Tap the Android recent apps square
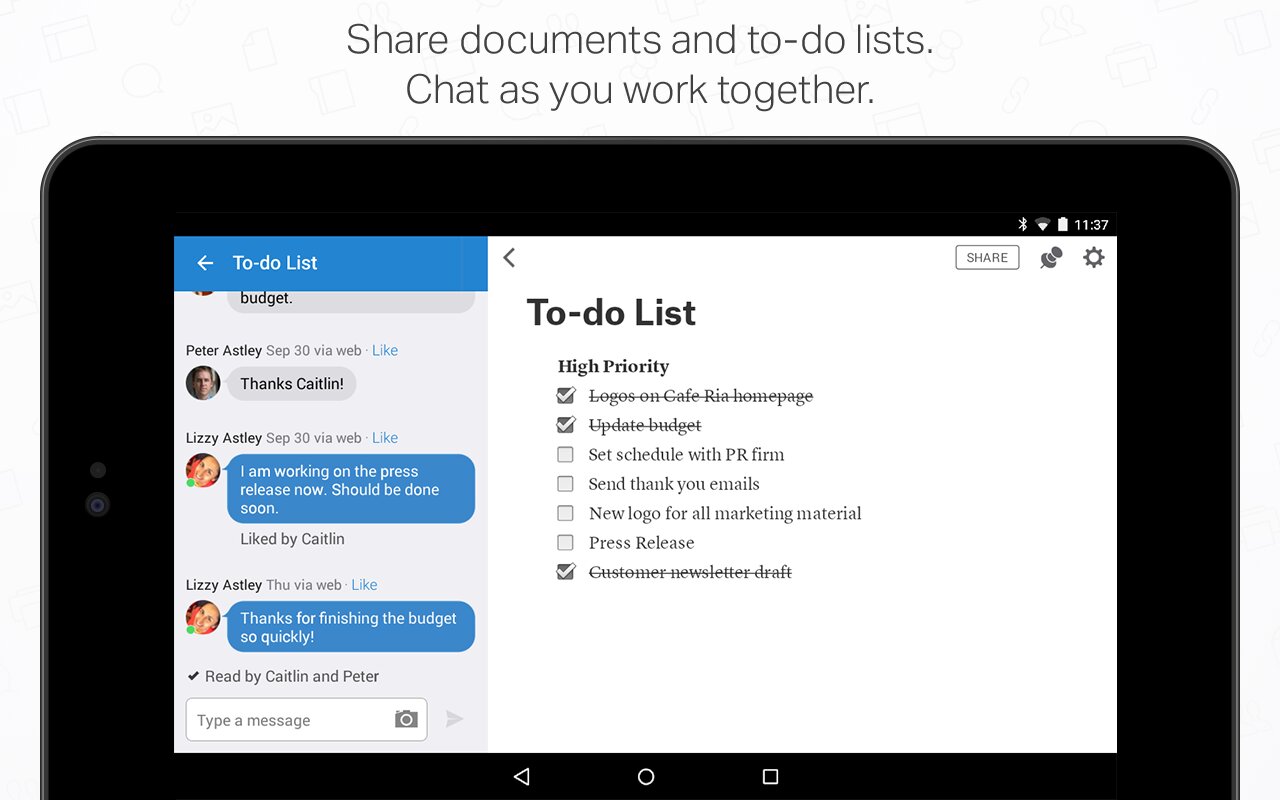Viewport: 1280px width, 800px height. click(x=770, y=776)
